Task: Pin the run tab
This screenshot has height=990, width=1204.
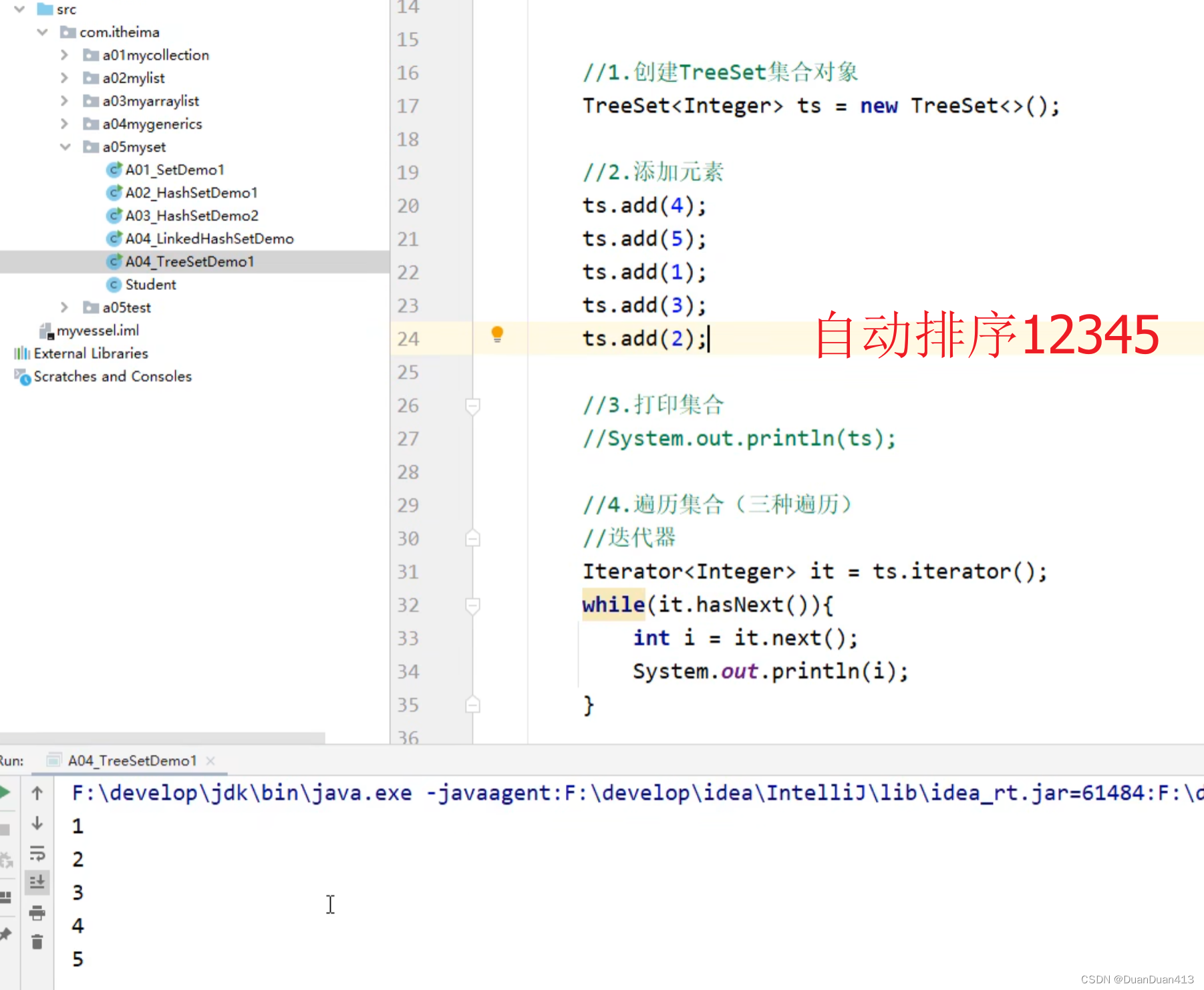Action: [x=5, y=934]
